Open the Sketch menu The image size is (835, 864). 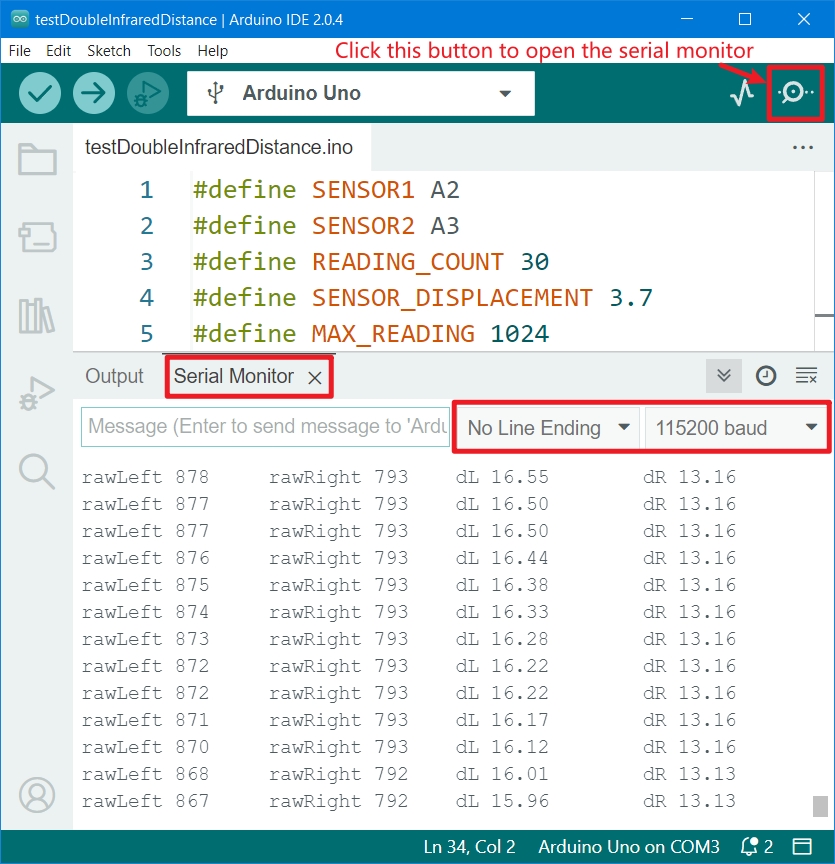pyautogui.click(x=109, y=51)
